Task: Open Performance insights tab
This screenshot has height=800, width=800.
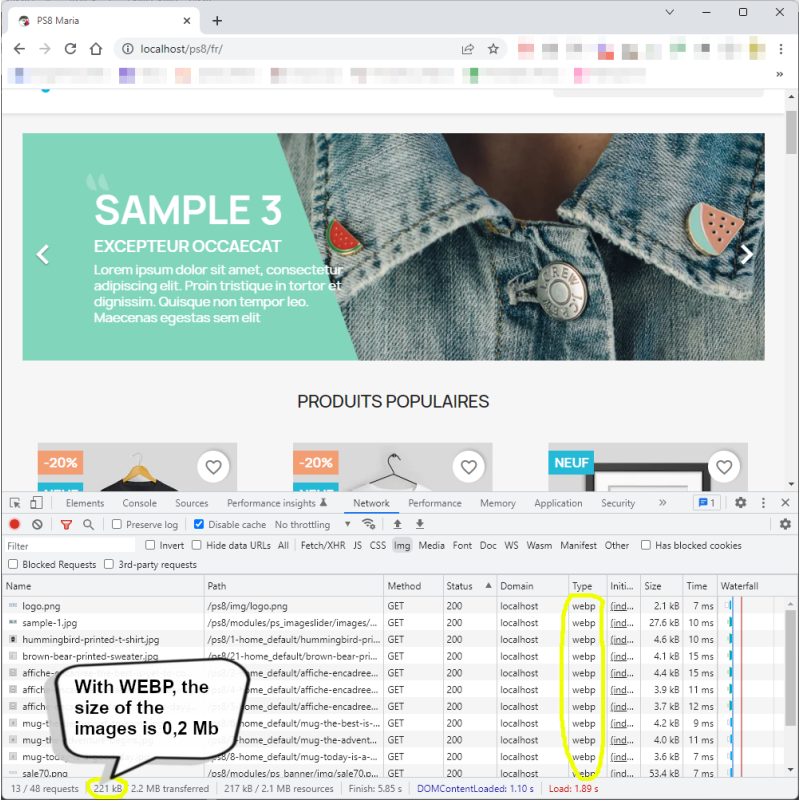Action: click(x=277, y=503)
